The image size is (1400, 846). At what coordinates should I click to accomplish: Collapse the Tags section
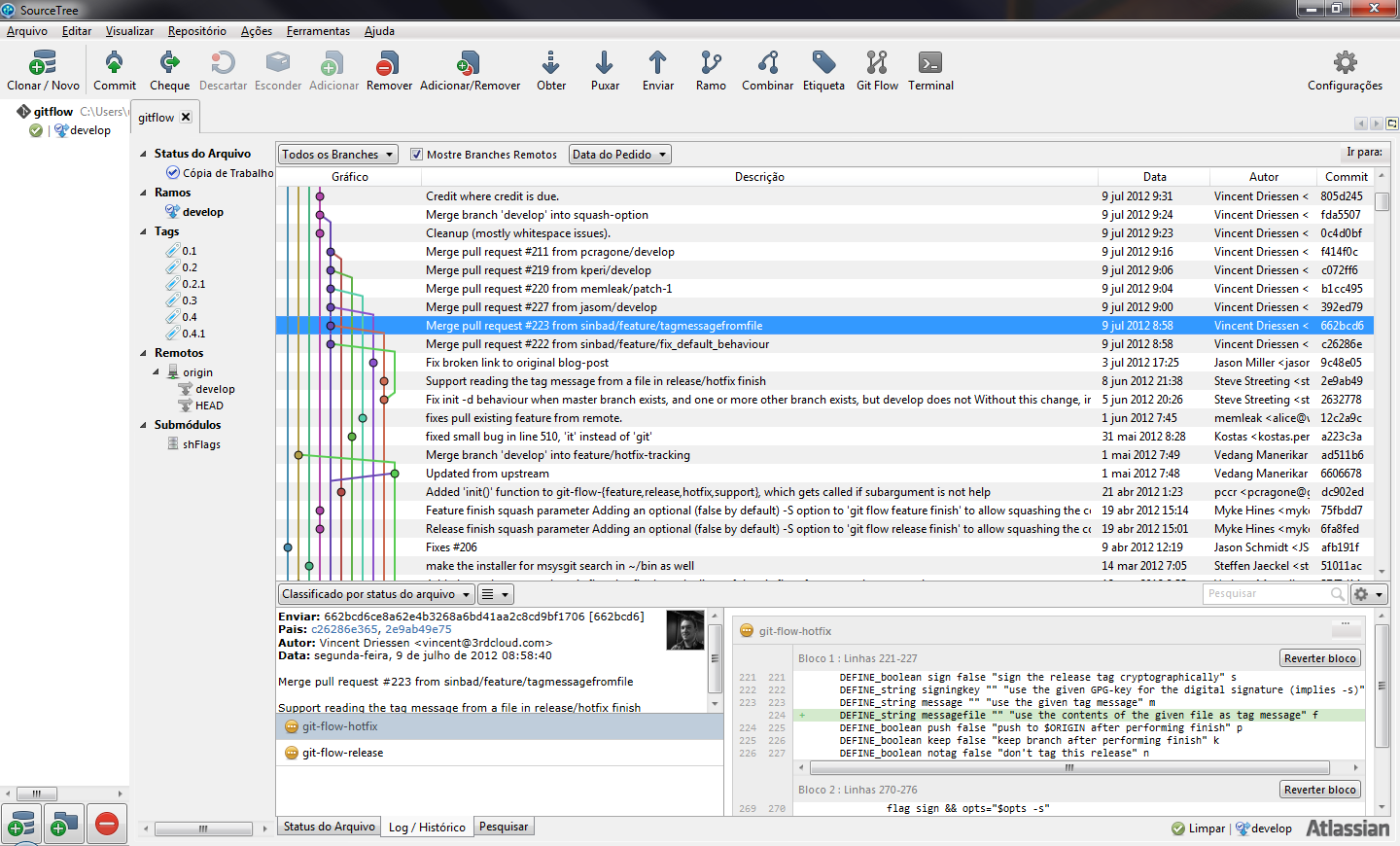coord(143,231)
